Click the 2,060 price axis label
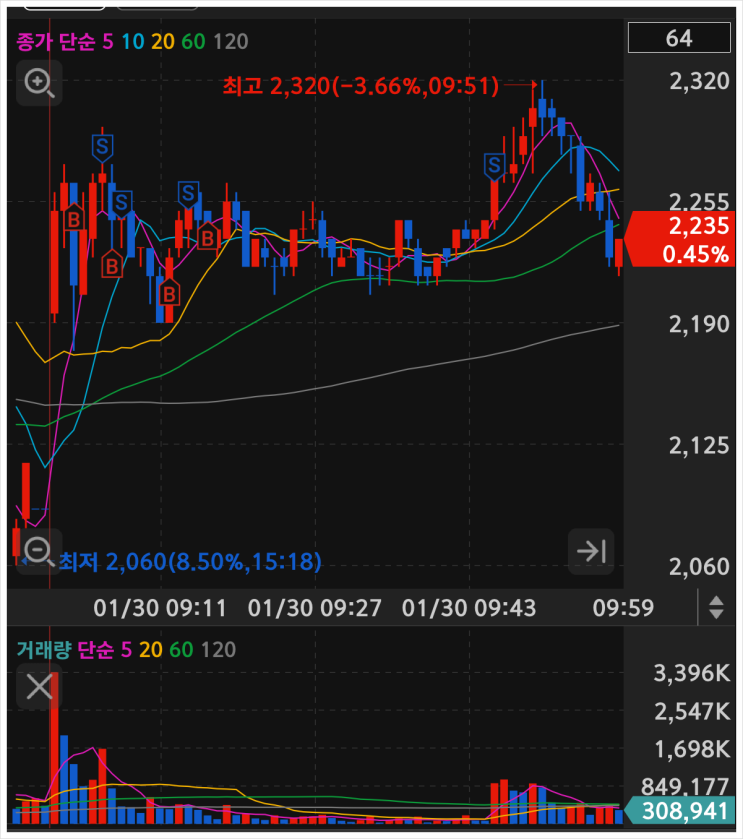 point(699,567)
